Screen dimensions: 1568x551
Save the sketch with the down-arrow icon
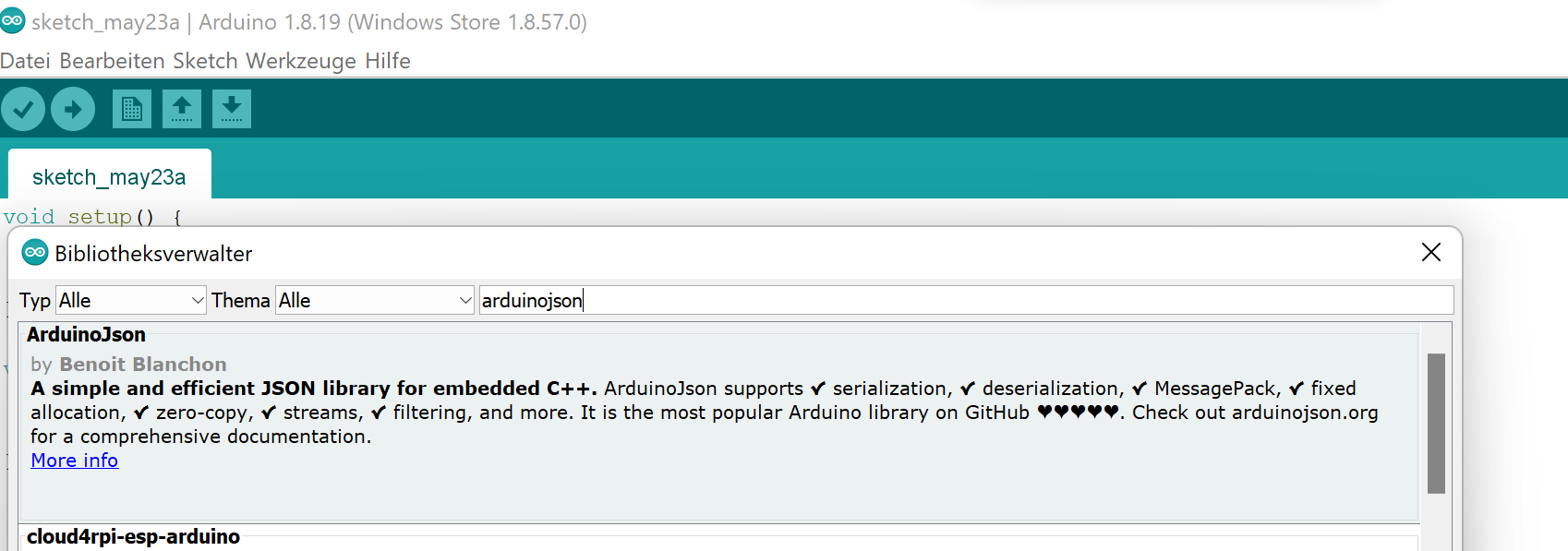(x=232, y=109)
